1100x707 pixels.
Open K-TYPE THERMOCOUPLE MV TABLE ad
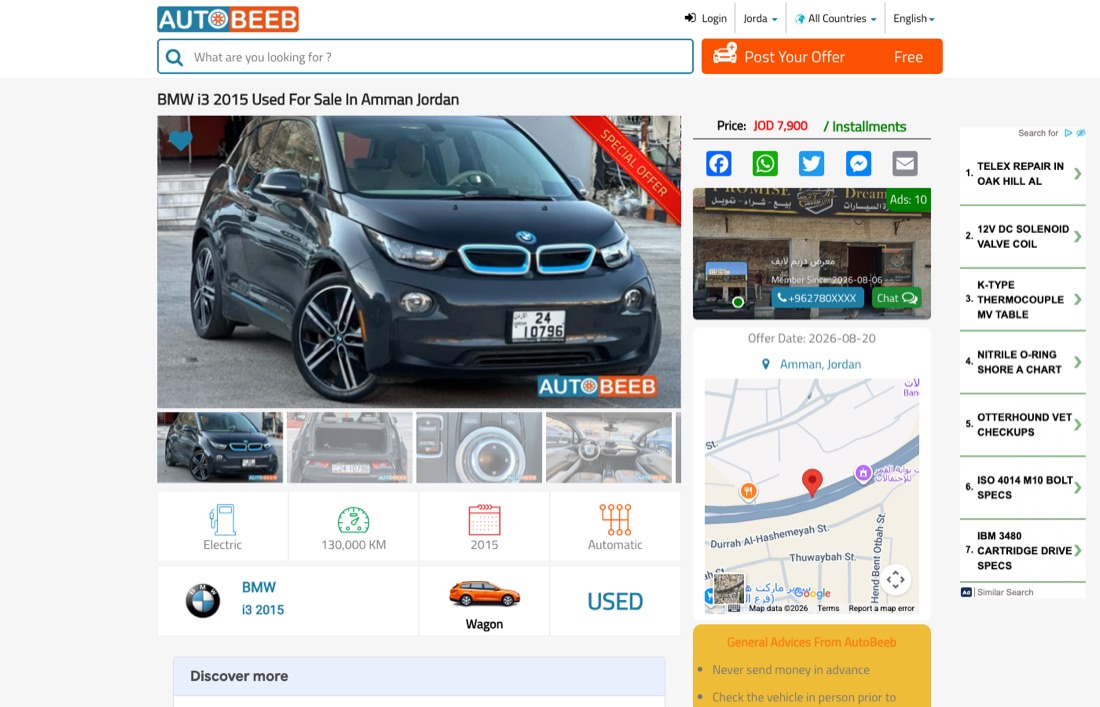click(1022, 299)
